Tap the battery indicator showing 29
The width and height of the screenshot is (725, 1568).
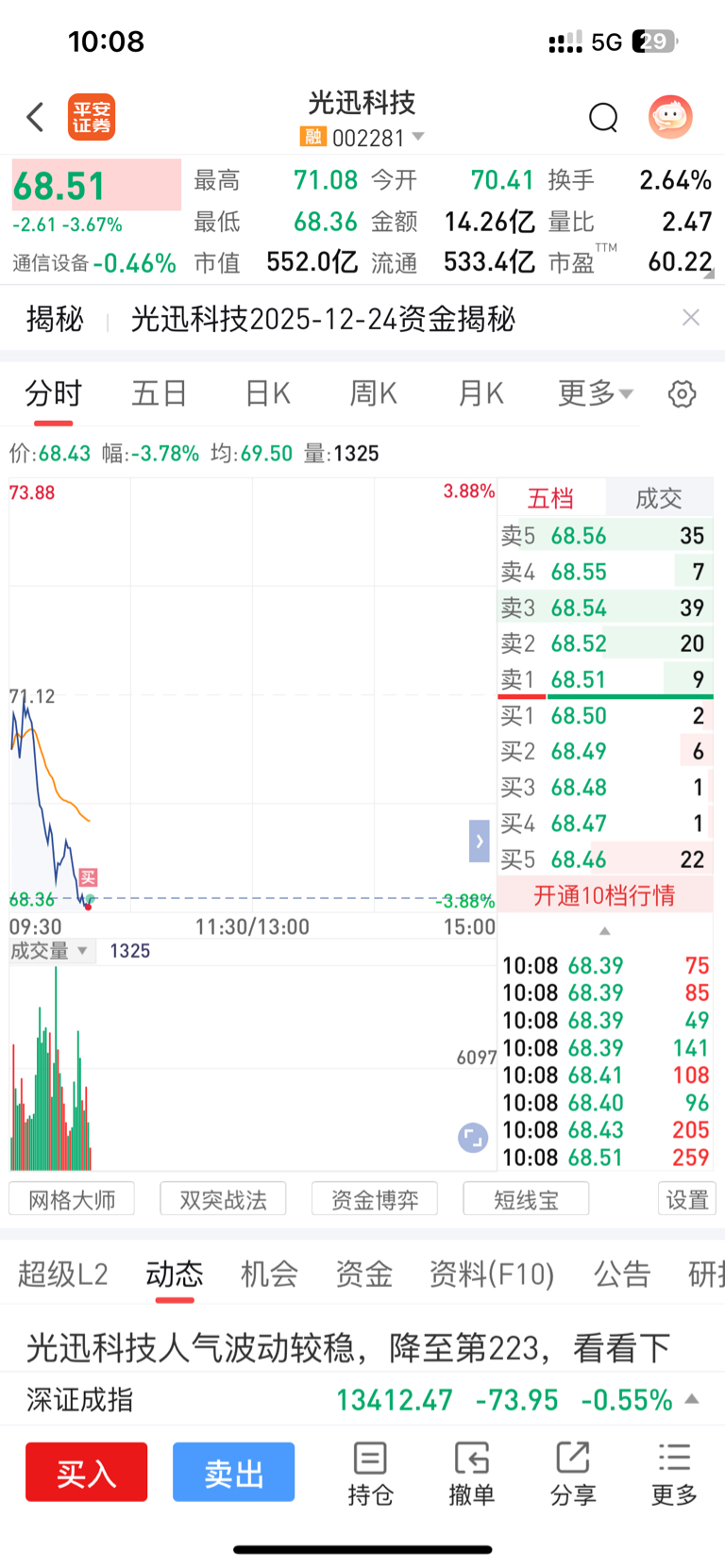pos(656,42)
